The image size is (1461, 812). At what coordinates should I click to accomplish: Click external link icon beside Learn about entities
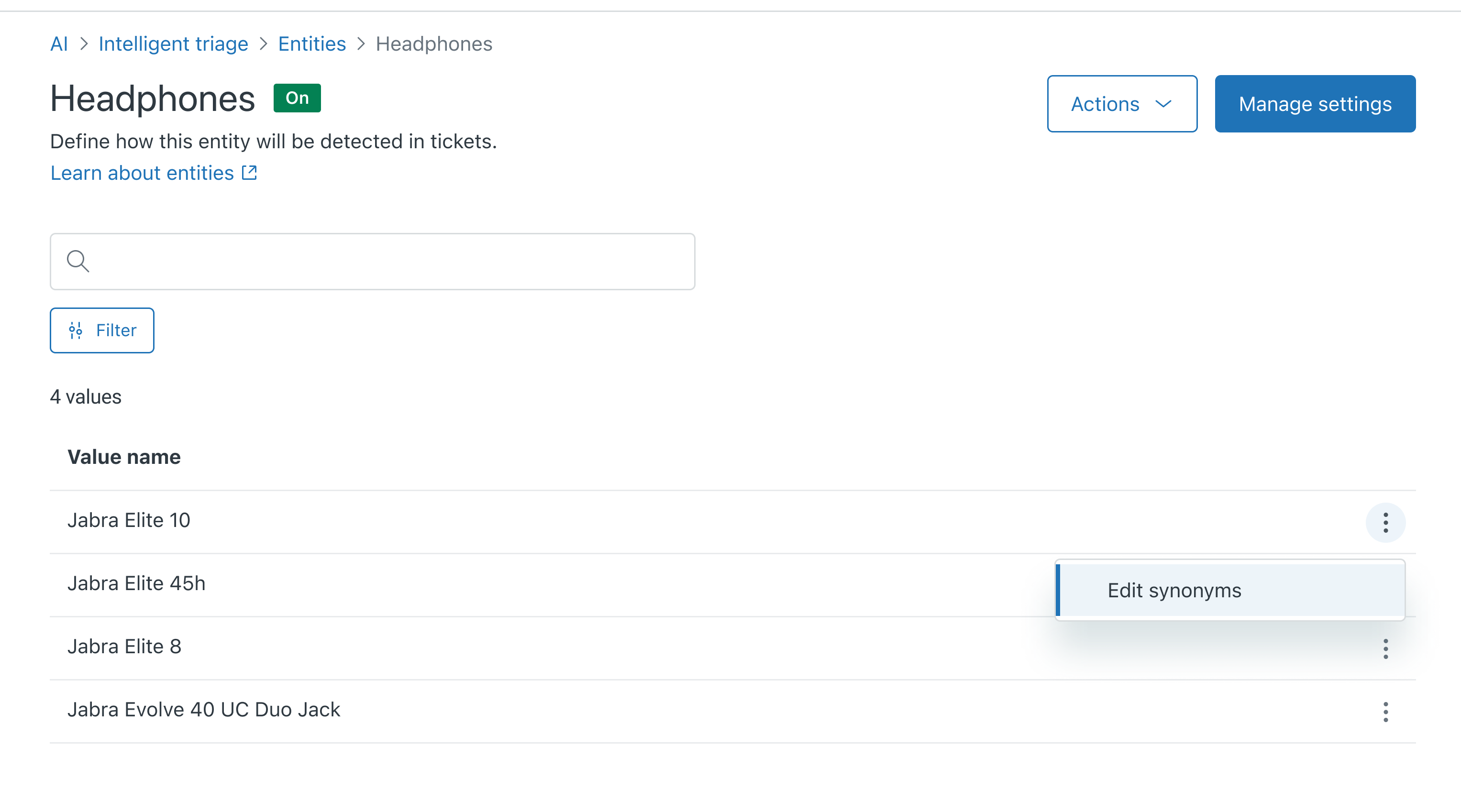[250, 172]
